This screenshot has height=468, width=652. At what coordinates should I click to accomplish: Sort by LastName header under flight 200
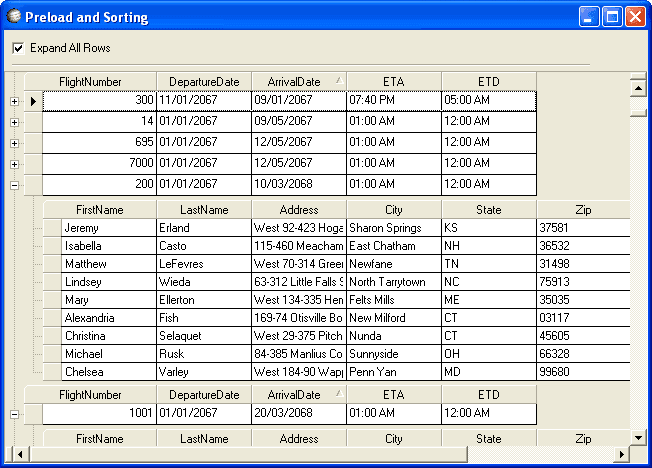204,210
